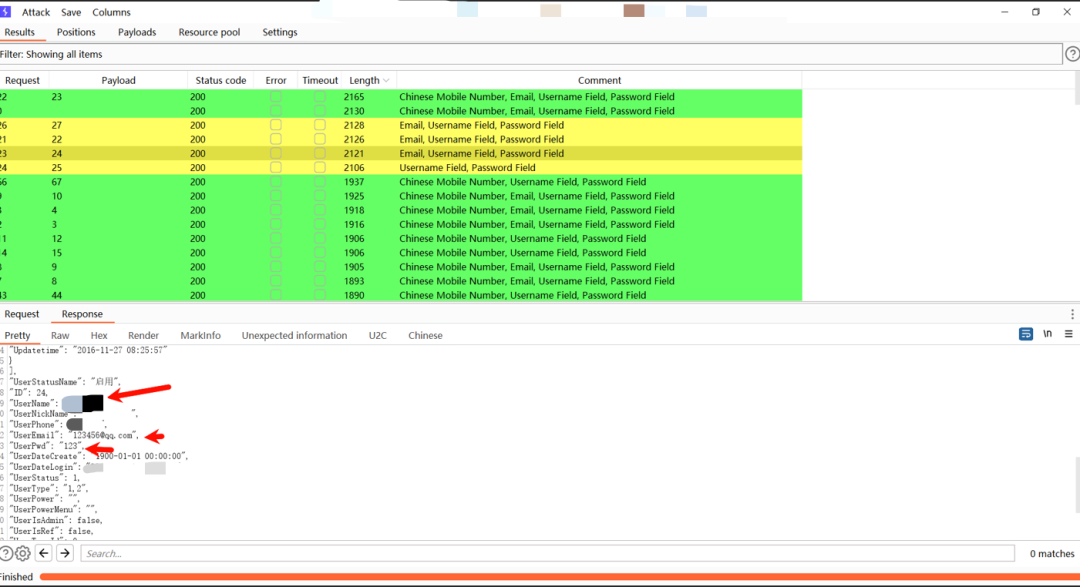Tick Timeout checkbox in length 2121 row

(x=320, y=154)
